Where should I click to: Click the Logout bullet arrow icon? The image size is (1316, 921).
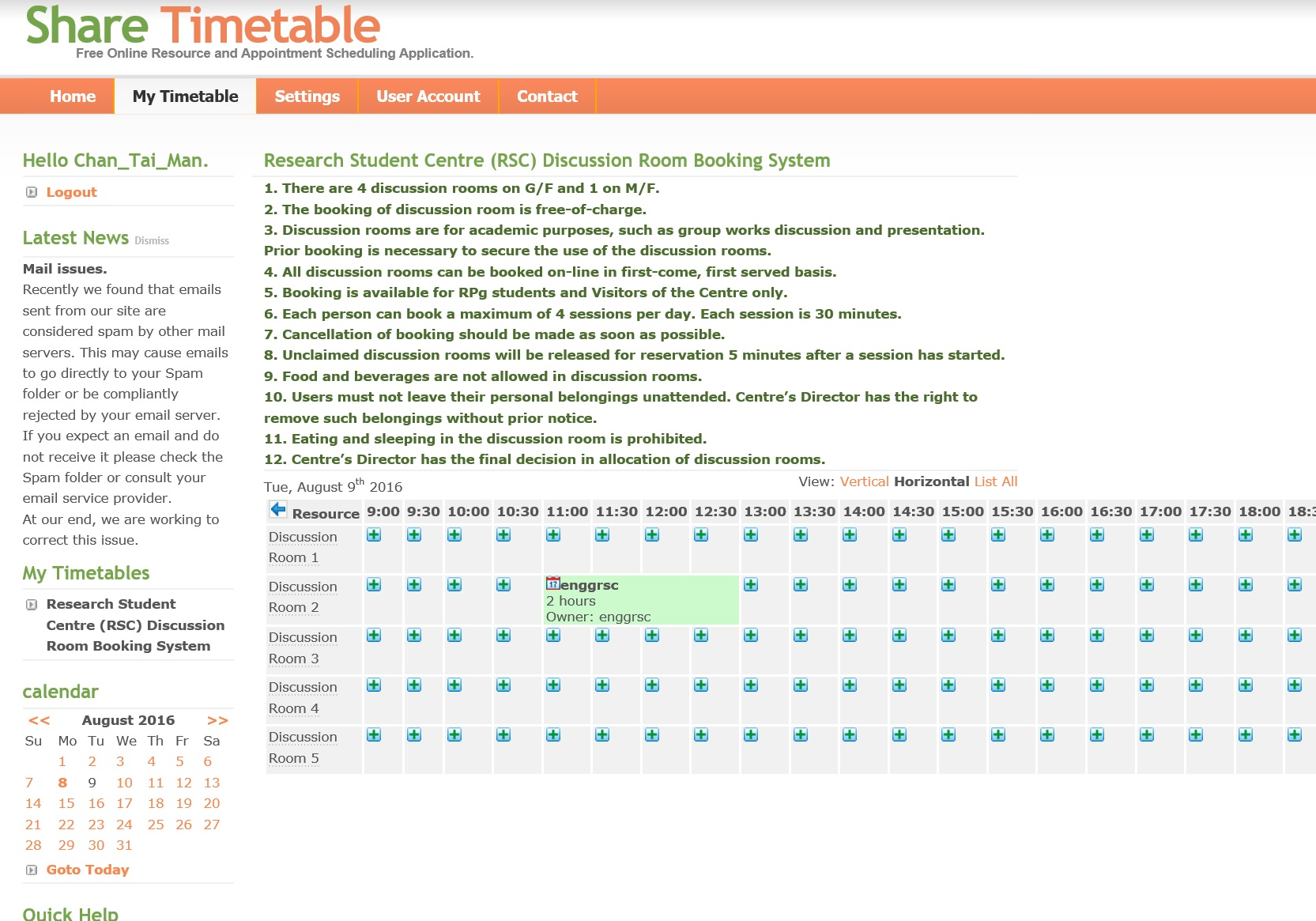[32, 192]
